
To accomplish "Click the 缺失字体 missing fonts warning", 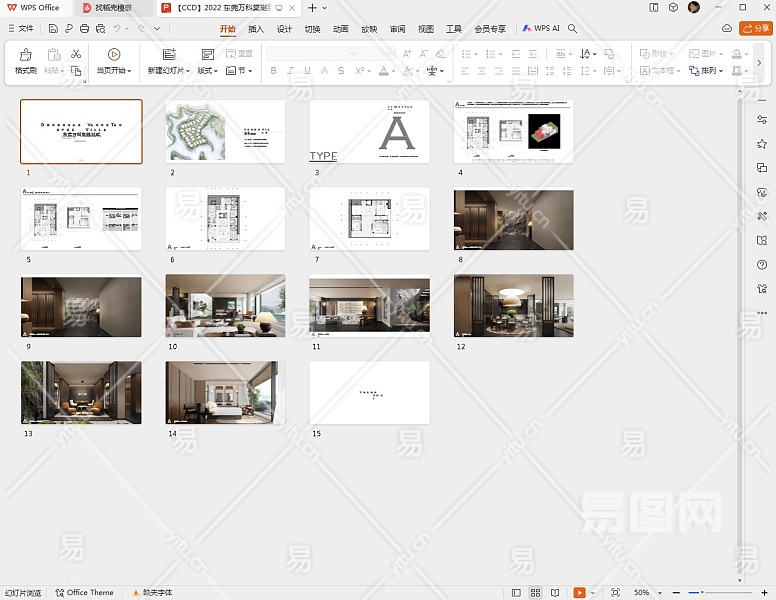I will click(x=153, y=593).
